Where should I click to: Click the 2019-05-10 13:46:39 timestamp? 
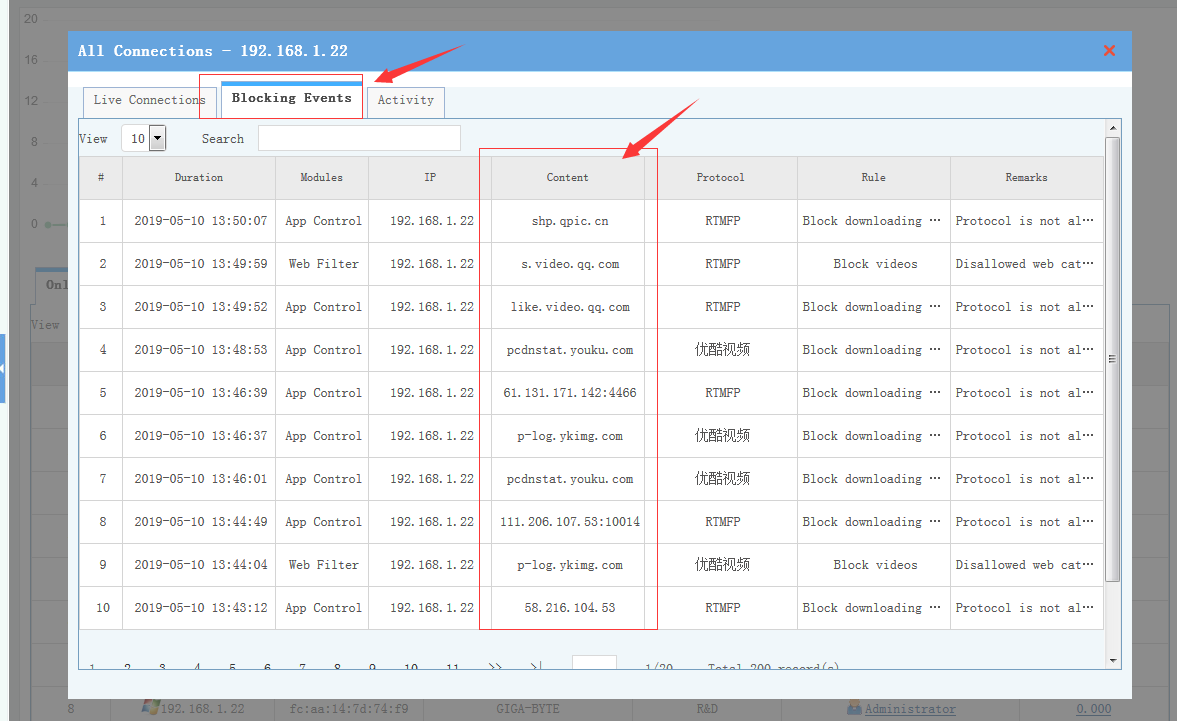(200, 393)
